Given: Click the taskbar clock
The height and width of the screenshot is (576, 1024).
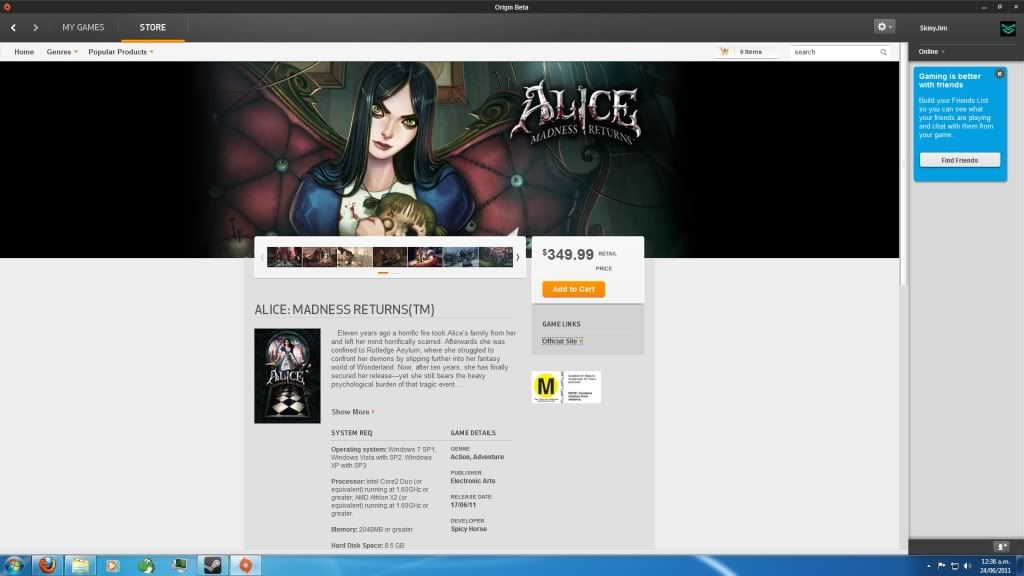Looking at the screenshot, I should pyautogui.click(x=995, y=566).
